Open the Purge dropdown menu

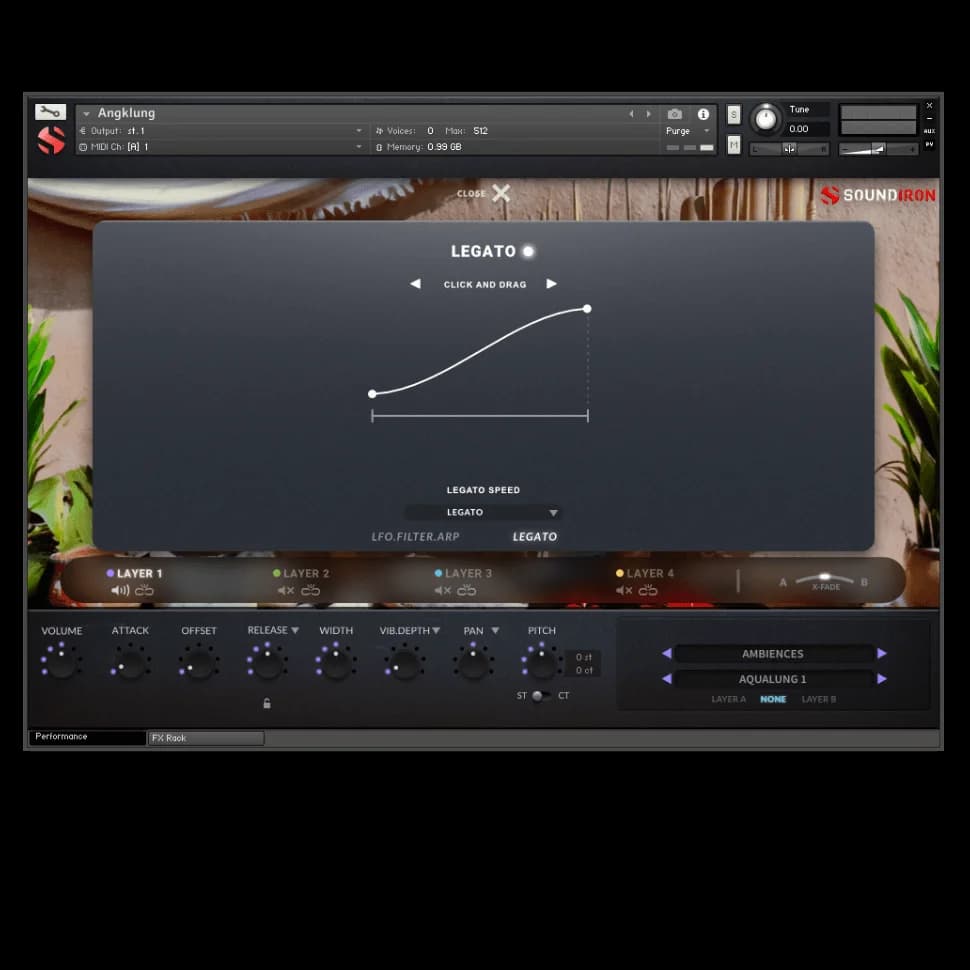[x=688, y=131]
